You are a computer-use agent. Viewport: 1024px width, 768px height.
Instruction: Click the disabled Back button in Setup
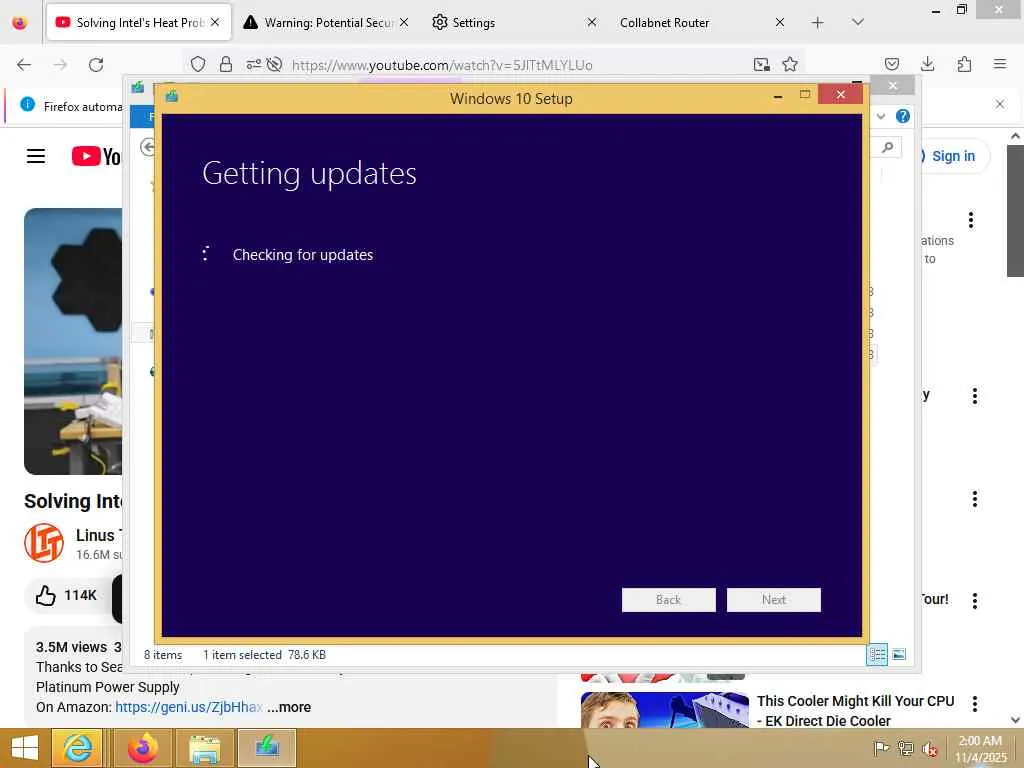pyautogui.click(x=668, y=600)
